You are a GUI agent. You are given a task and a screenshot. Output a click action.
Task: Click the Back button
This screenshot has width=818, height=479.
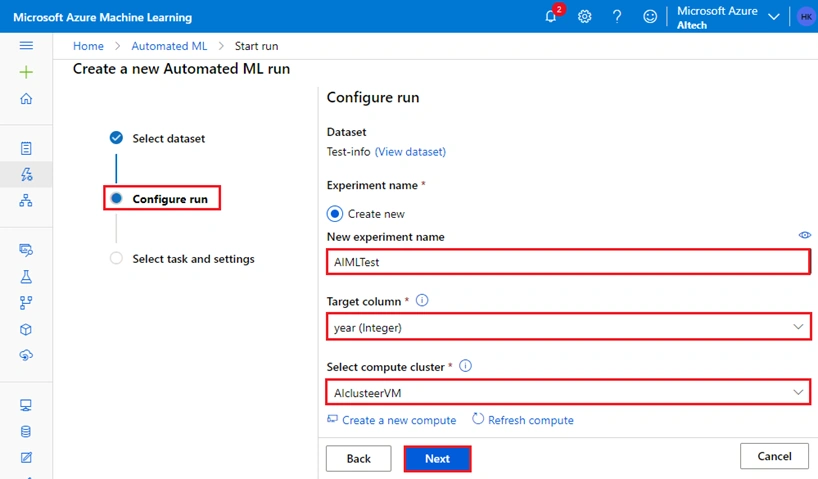[358, 459]
